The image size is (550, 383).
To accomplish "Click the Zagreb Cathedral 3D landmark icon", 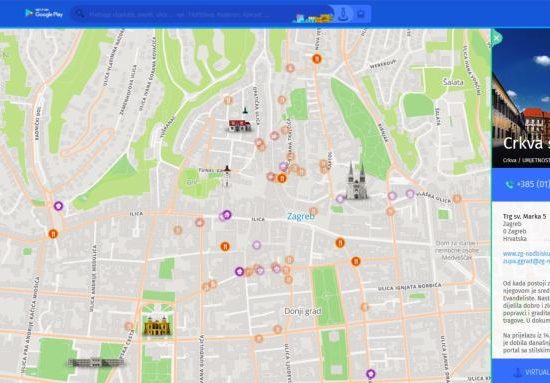I will (356, 181).
